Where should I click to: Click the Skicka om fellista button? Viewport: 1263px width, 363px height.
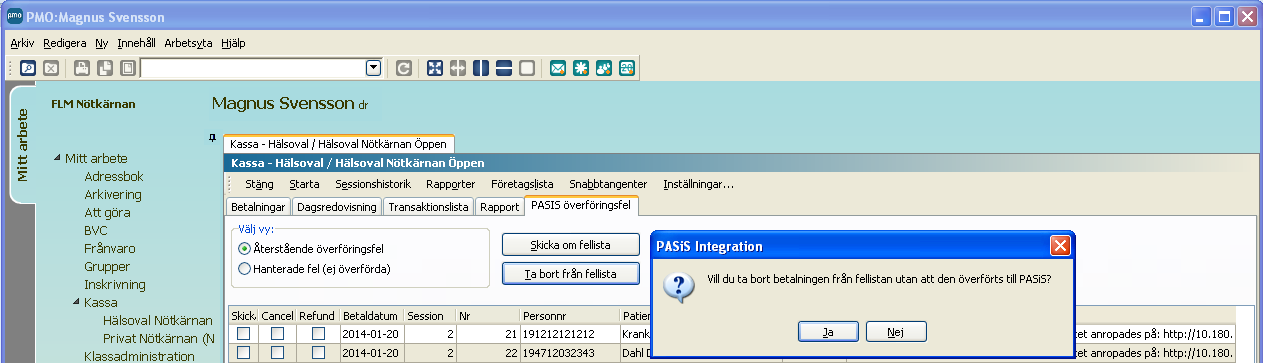pos(570,244)
